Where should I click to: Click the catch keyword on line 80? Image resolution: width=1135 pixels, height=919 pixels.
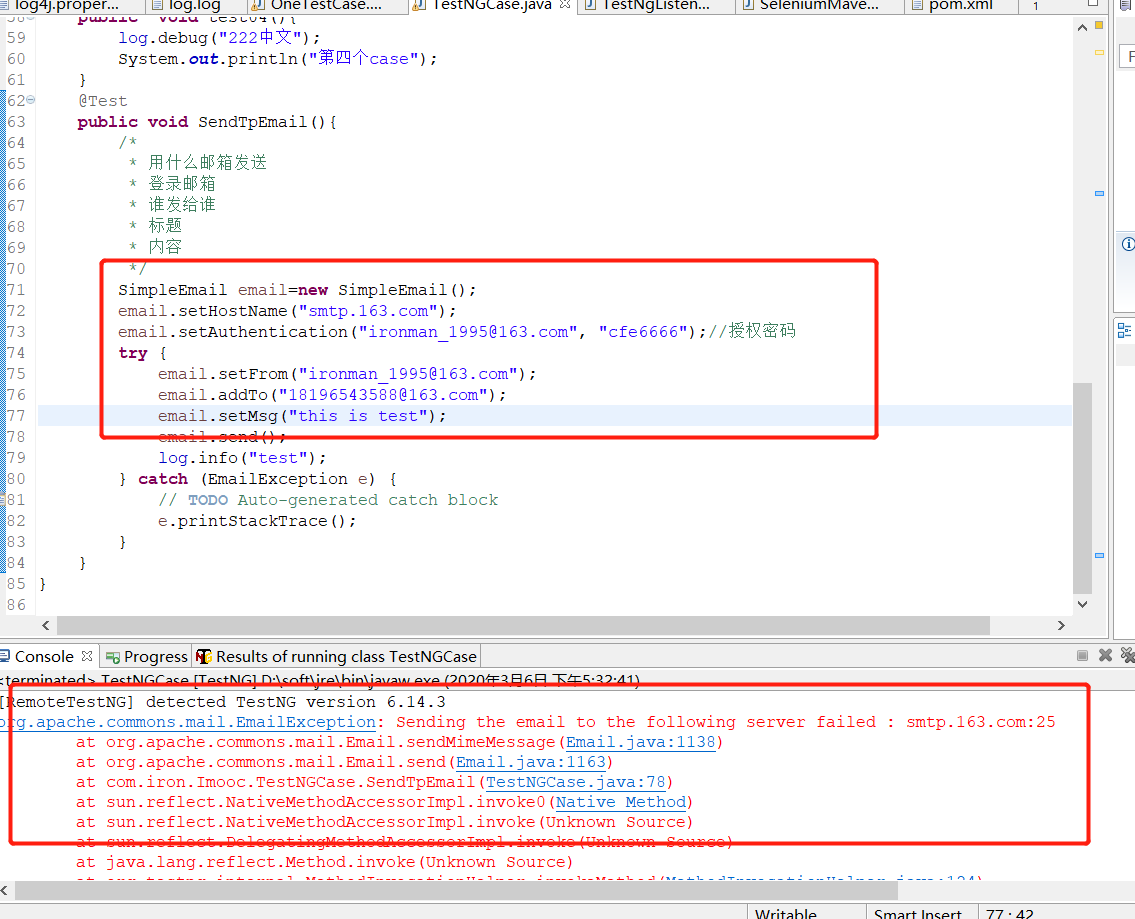point(163,479)
